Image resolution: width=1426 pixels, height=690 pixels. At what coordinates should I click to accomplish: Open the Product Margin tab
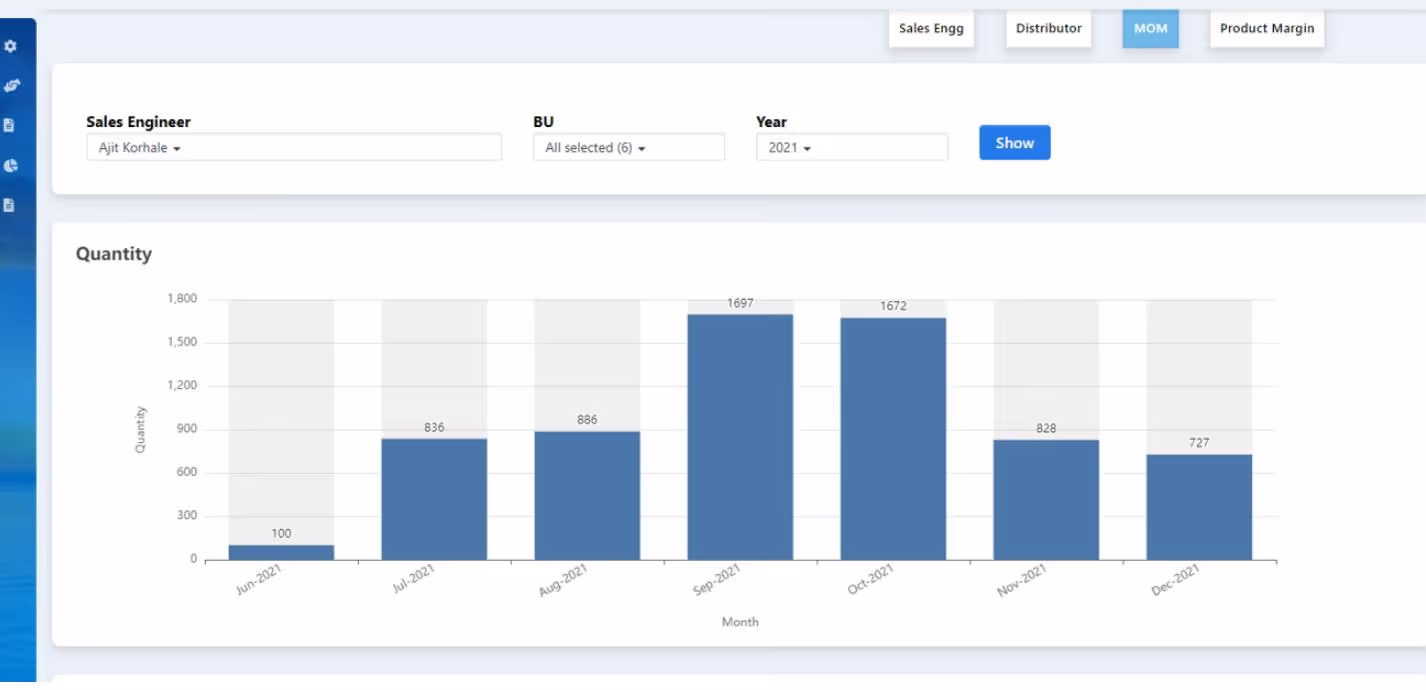tap(1267, 28)
